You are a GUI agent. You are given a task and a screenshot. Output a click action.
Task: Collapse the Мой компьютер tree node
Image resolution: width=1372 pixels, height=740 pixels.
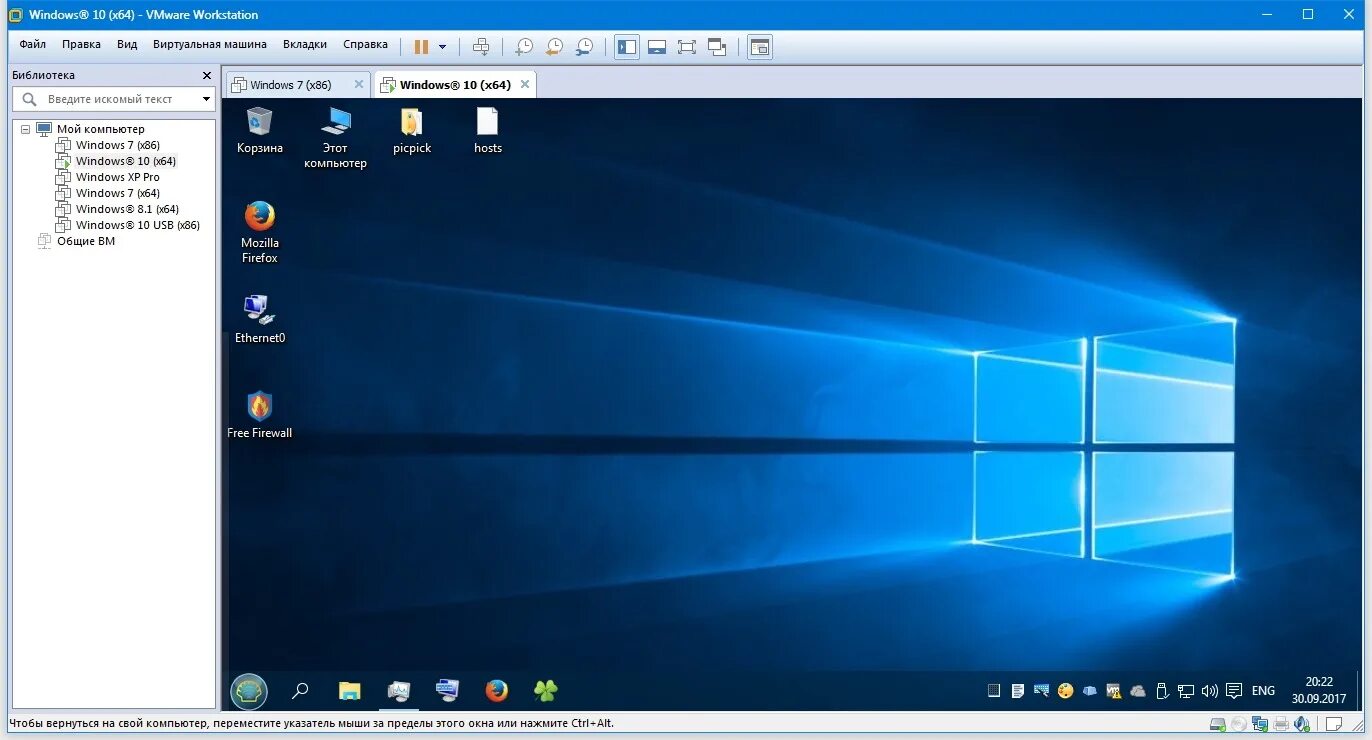tap(25, 129)
